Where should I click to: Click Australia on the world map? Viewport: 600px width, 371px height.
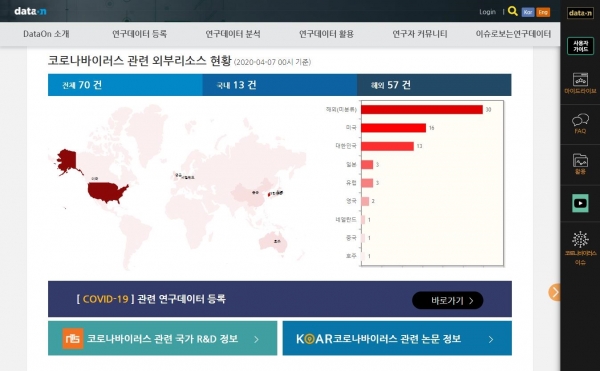click(272, 242)
